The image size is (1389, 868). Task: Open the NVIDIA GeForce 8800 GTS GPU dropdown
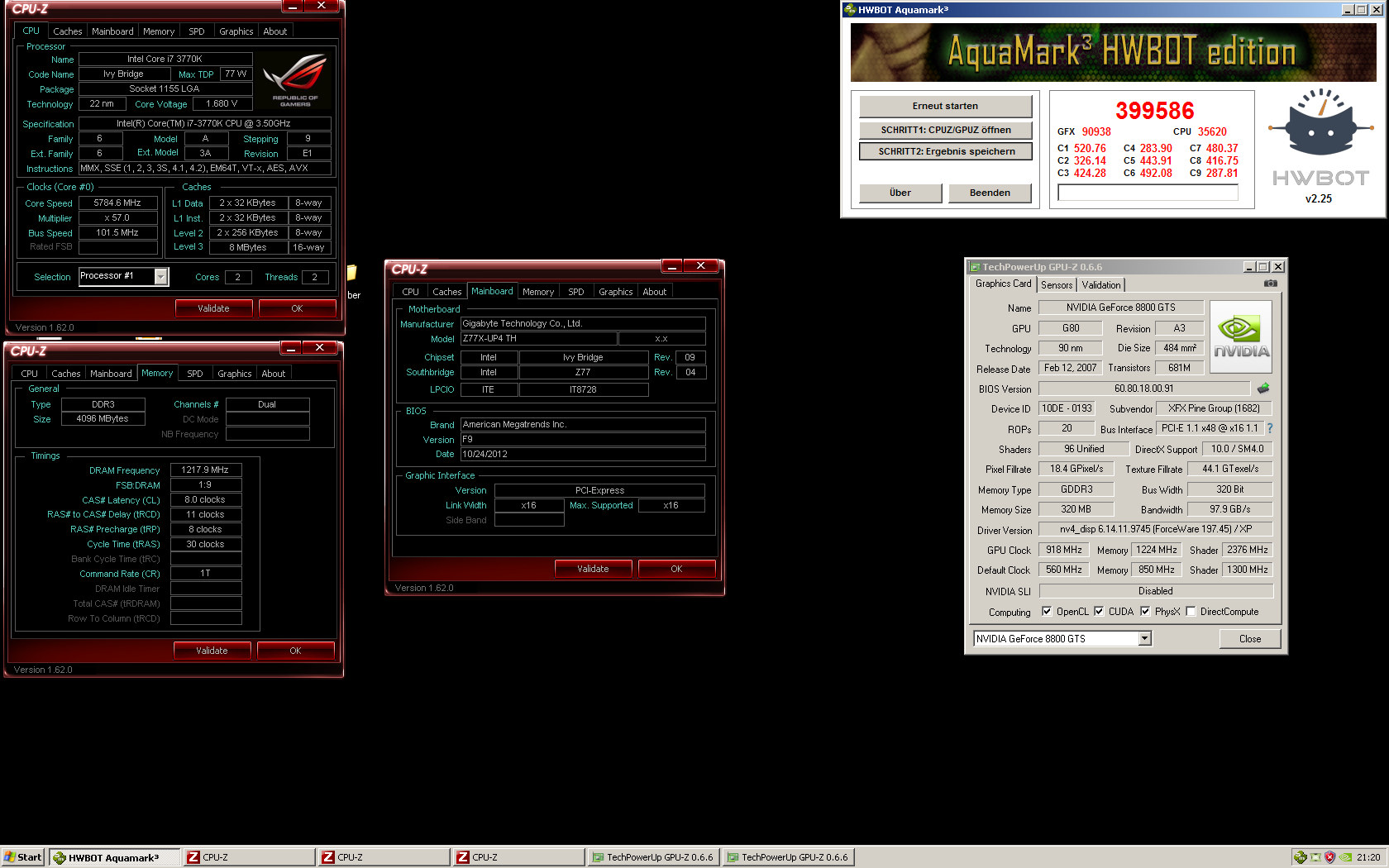pos(1145,639)
